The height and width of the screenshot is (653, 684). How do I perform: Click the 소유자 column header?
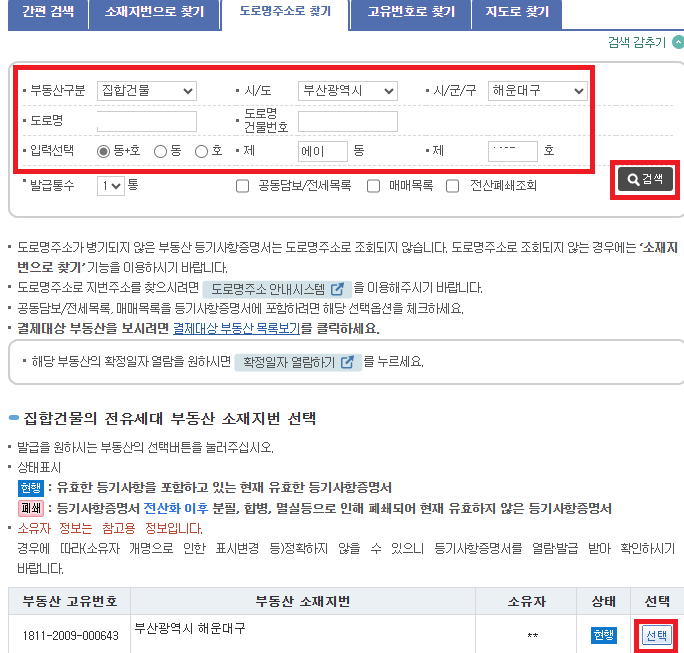[526, 602]
